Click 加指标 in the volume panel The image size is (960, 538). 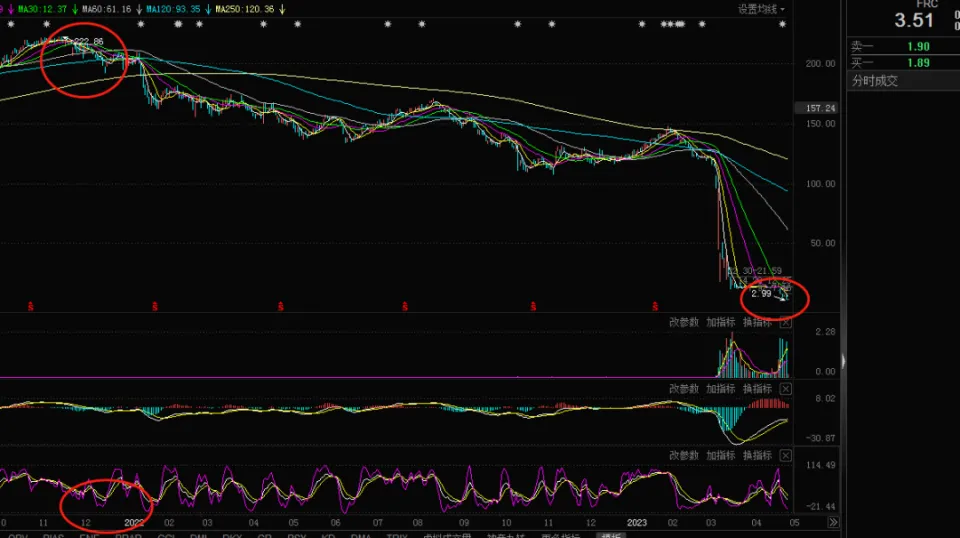(x=720, y=322)
